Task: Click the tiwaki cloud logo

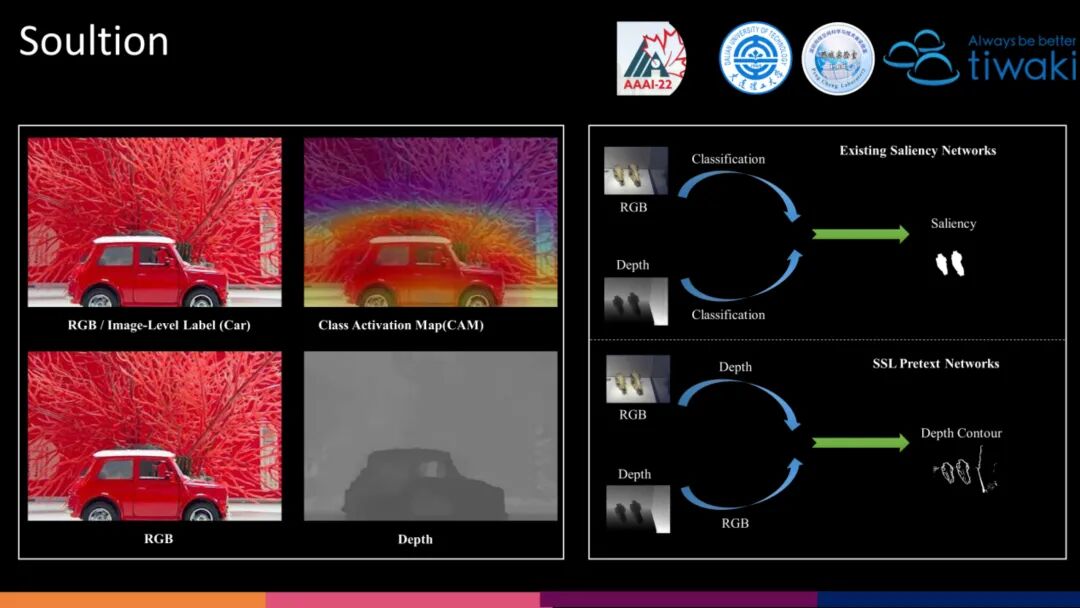Action: tap(979, 58)
